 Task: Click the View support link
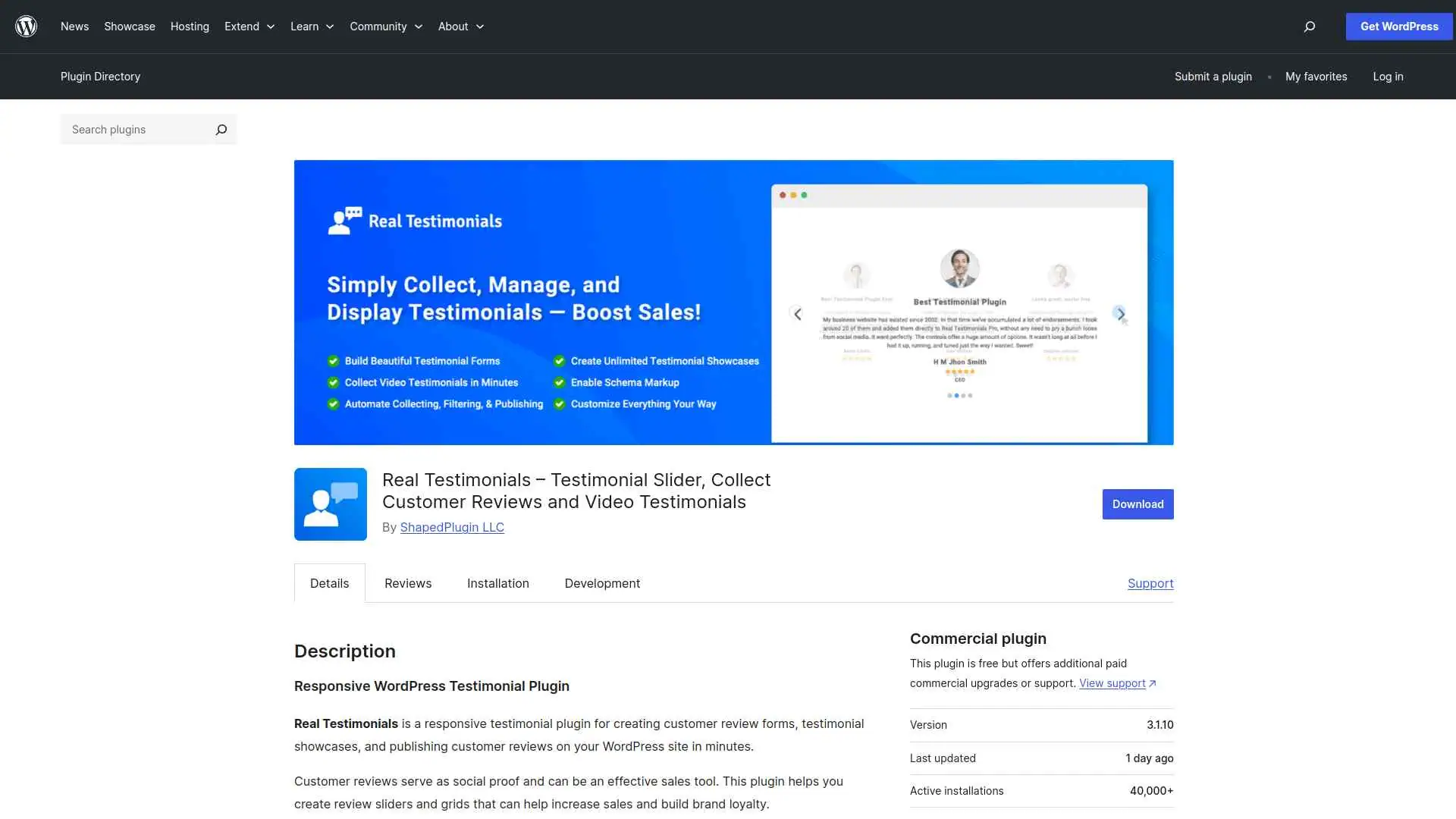(x=1112, y=683)
